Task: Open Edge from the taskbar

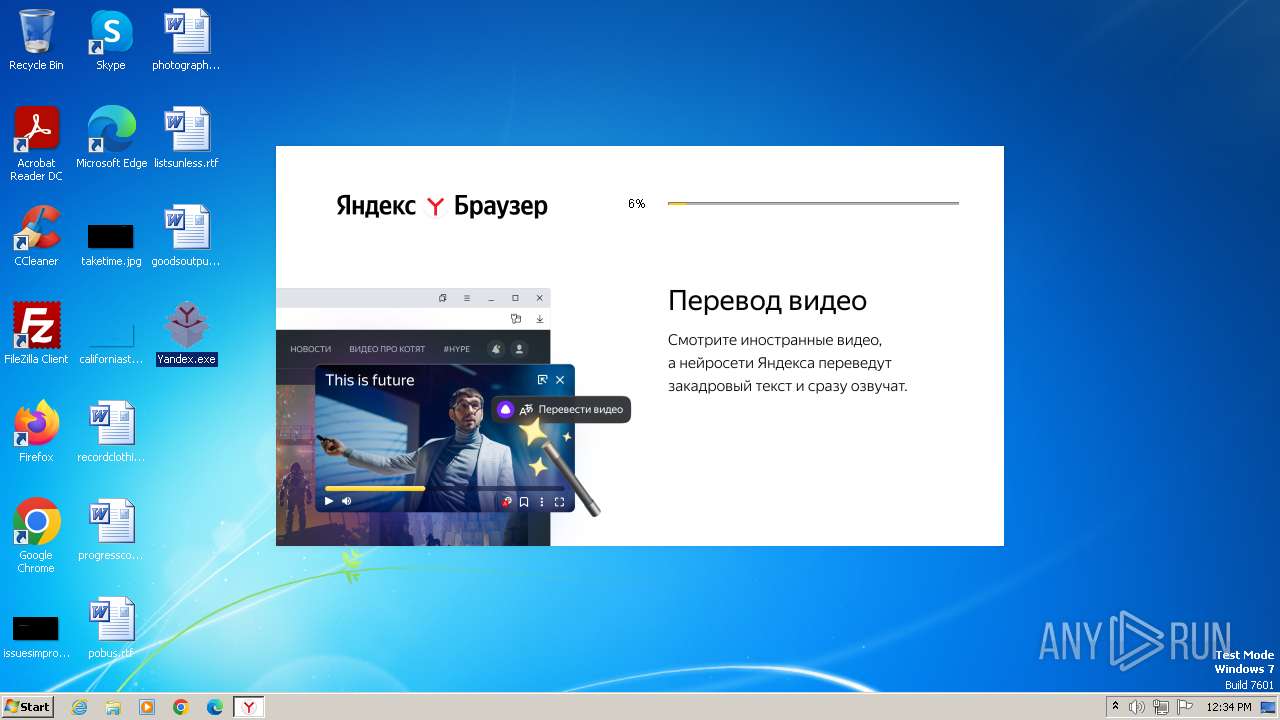Action: point(215,707)
